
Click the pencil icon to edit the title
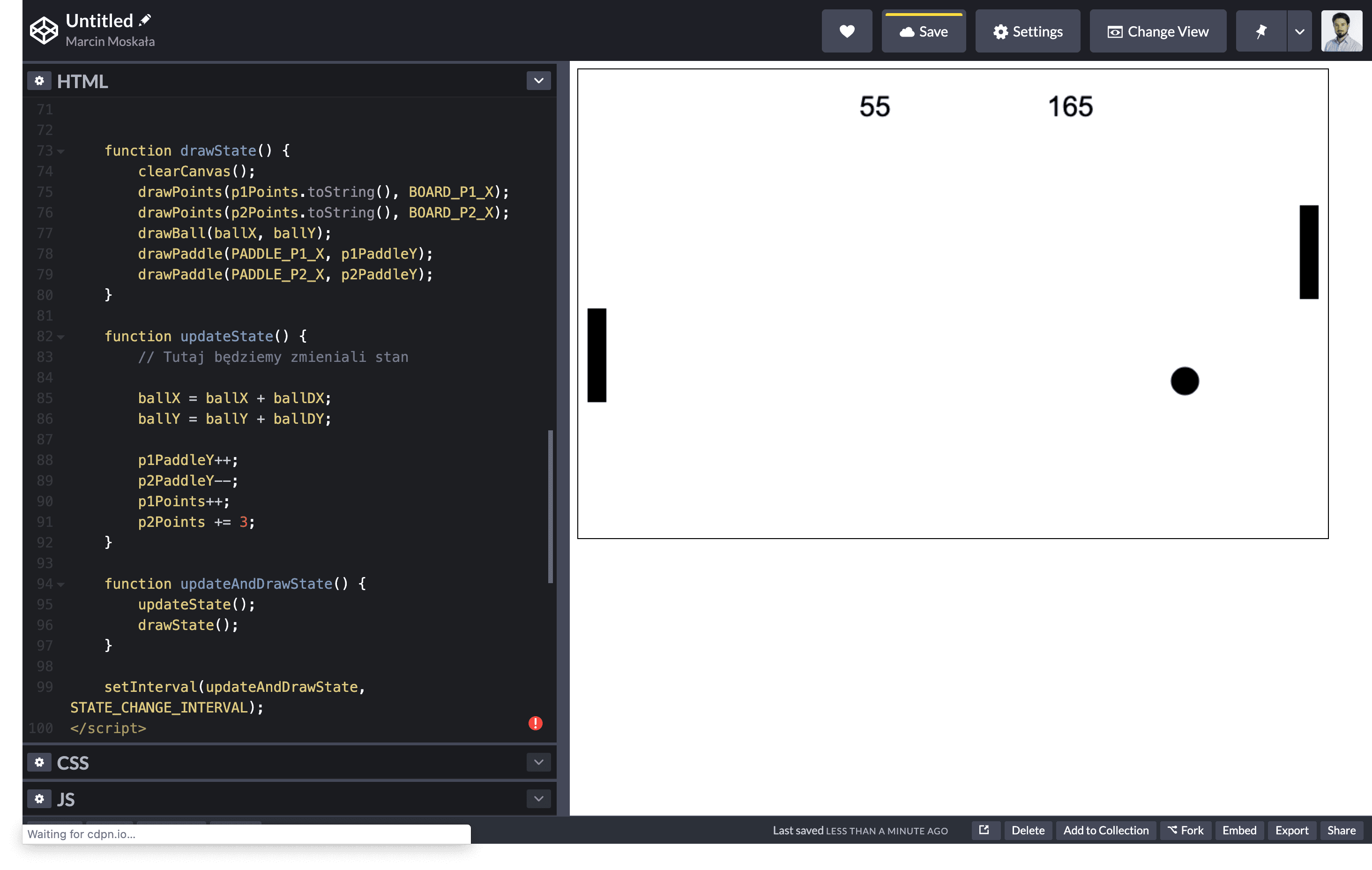[x=146, y=20]
